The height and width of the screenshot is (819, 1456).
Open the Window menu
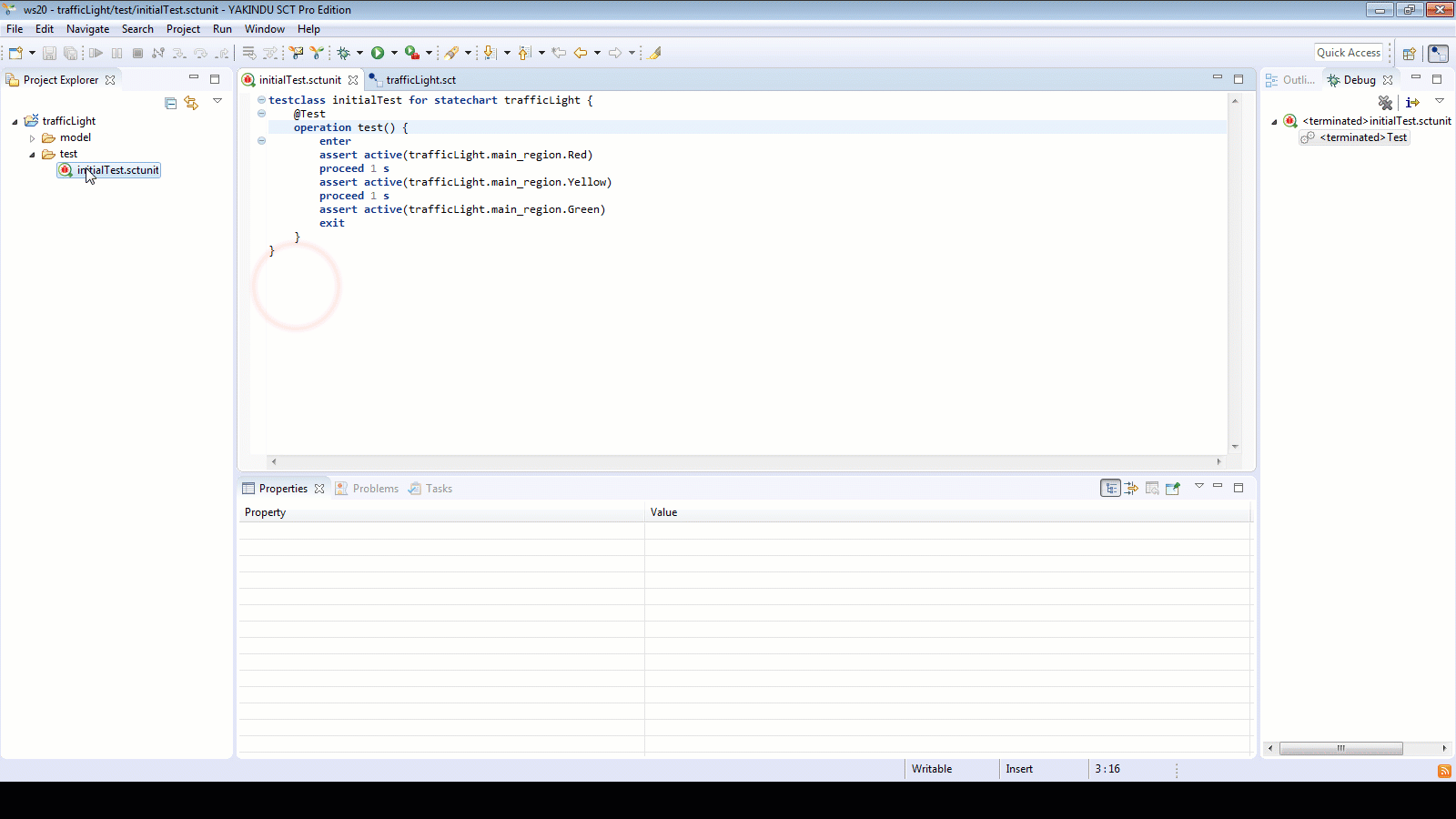click(265, 29)
